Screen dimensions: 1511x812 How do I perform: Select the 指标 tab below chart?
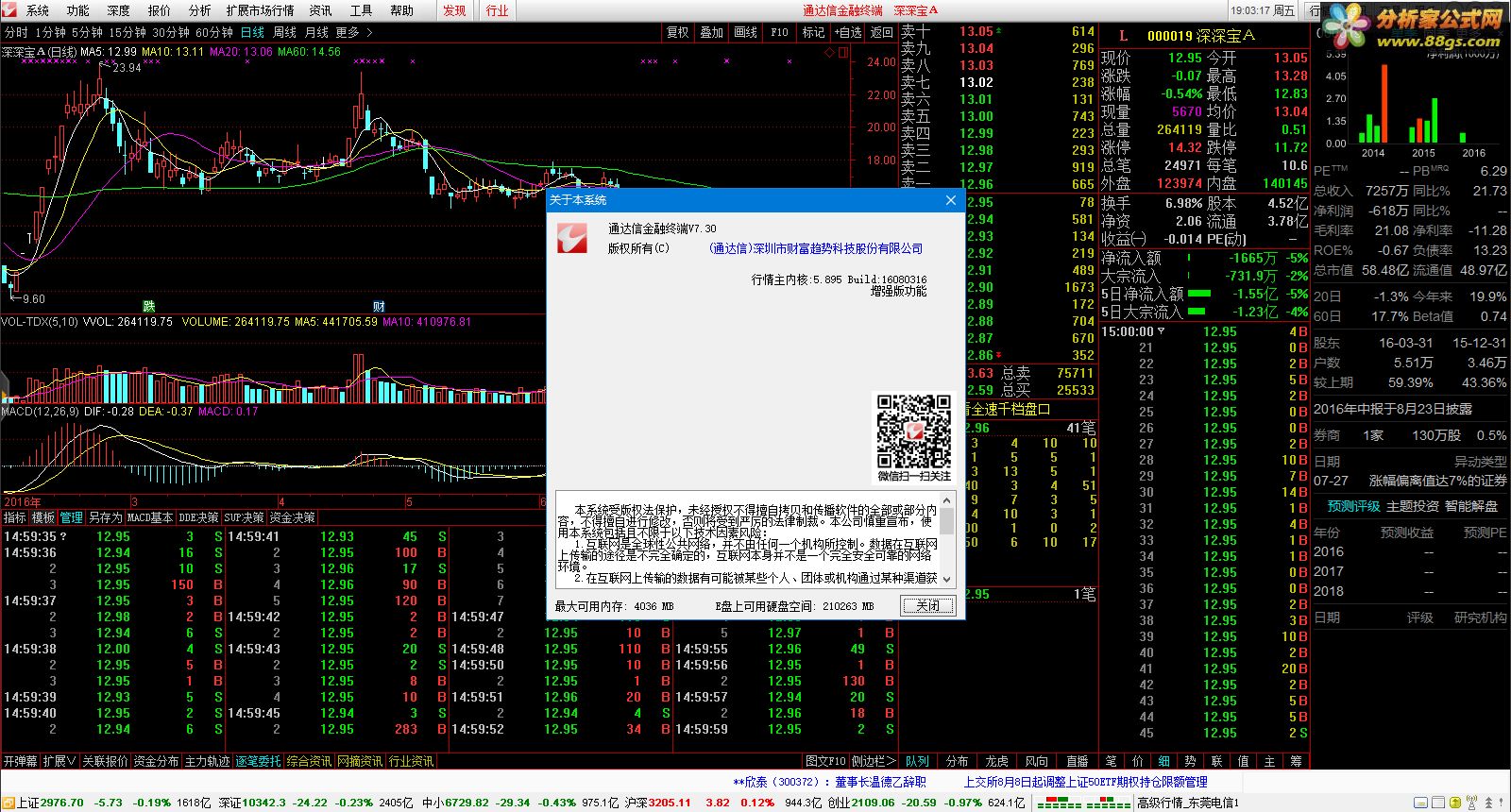coord(15,517)
